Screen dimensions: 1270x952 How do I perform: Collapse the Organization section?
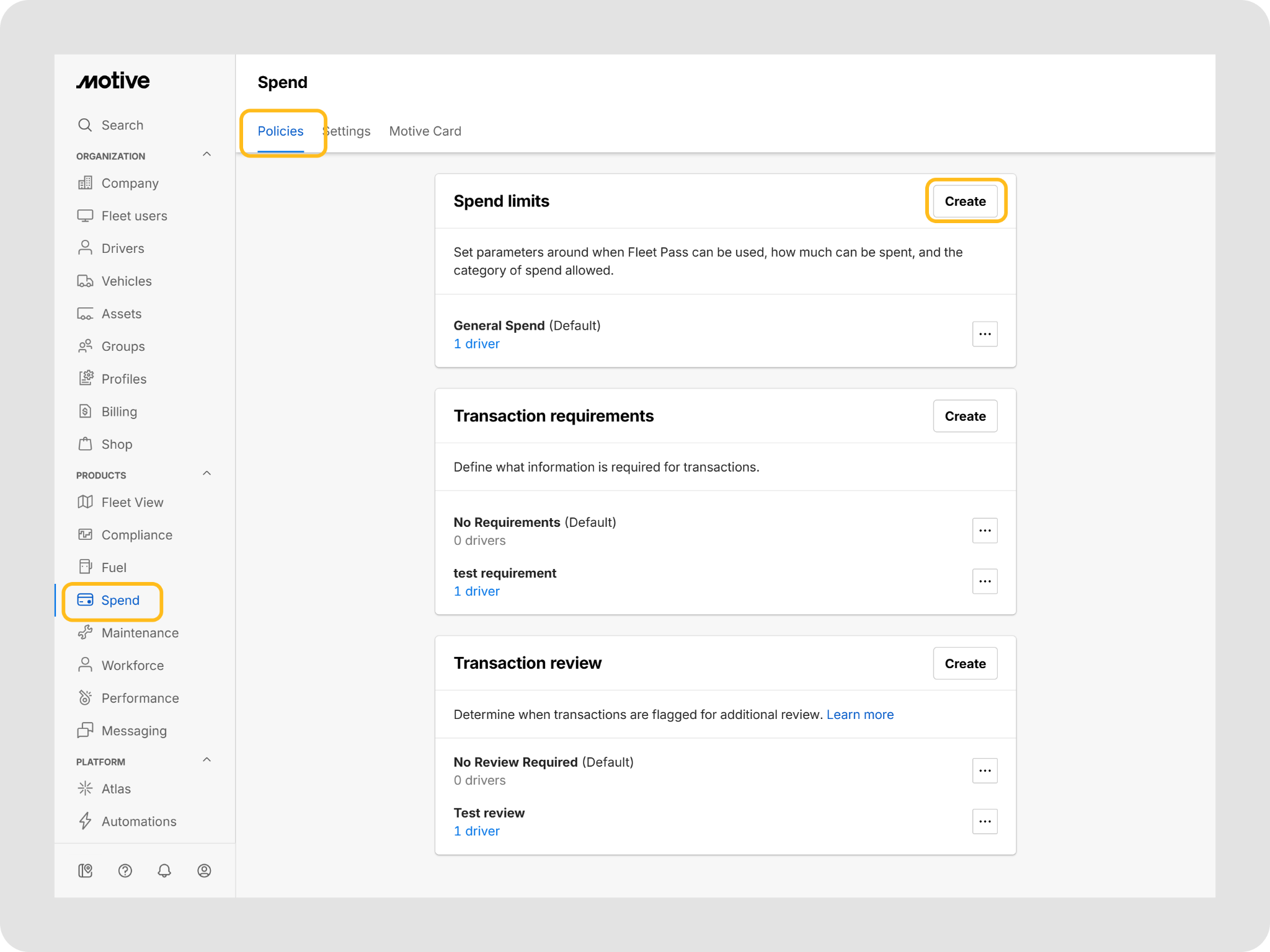[207, 154]
